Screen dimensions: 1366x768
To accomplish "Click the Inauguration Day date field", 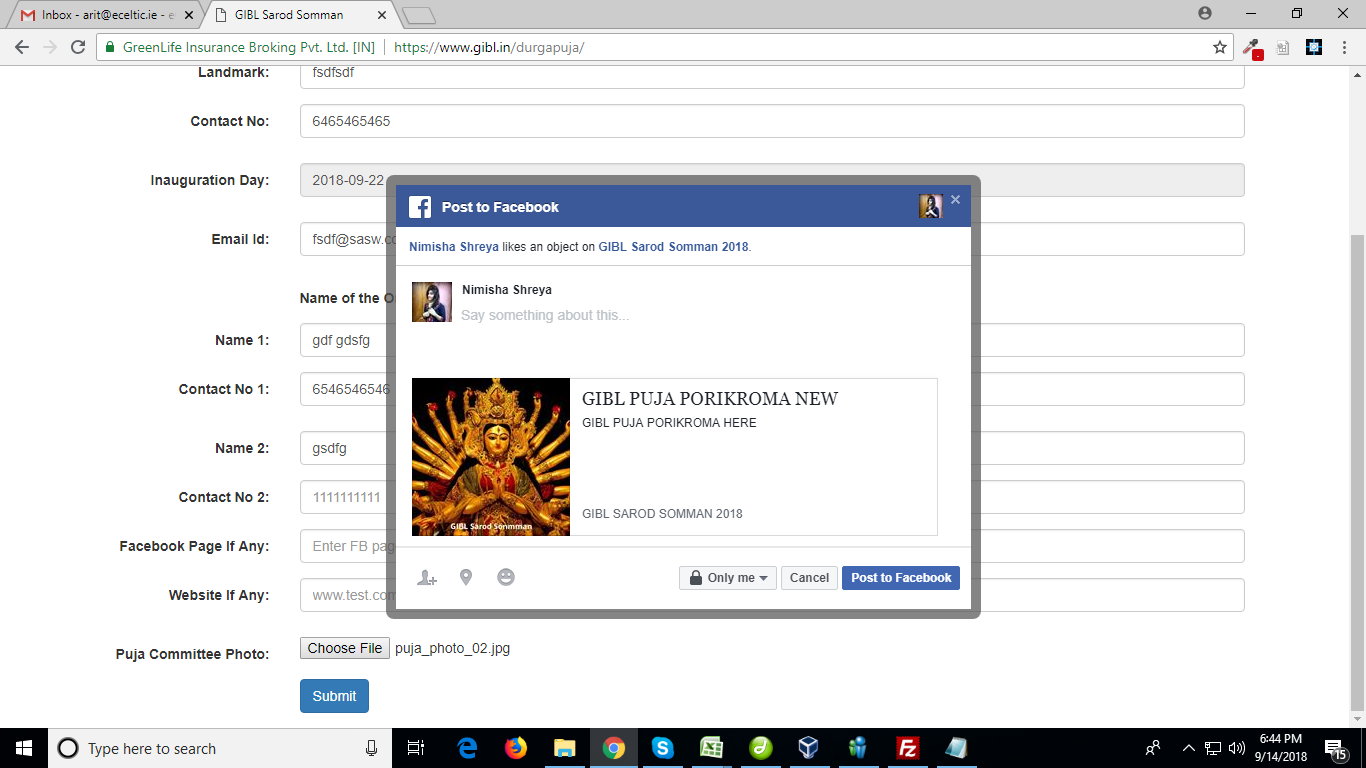I will pyautogui.click(x=772, y=180).
